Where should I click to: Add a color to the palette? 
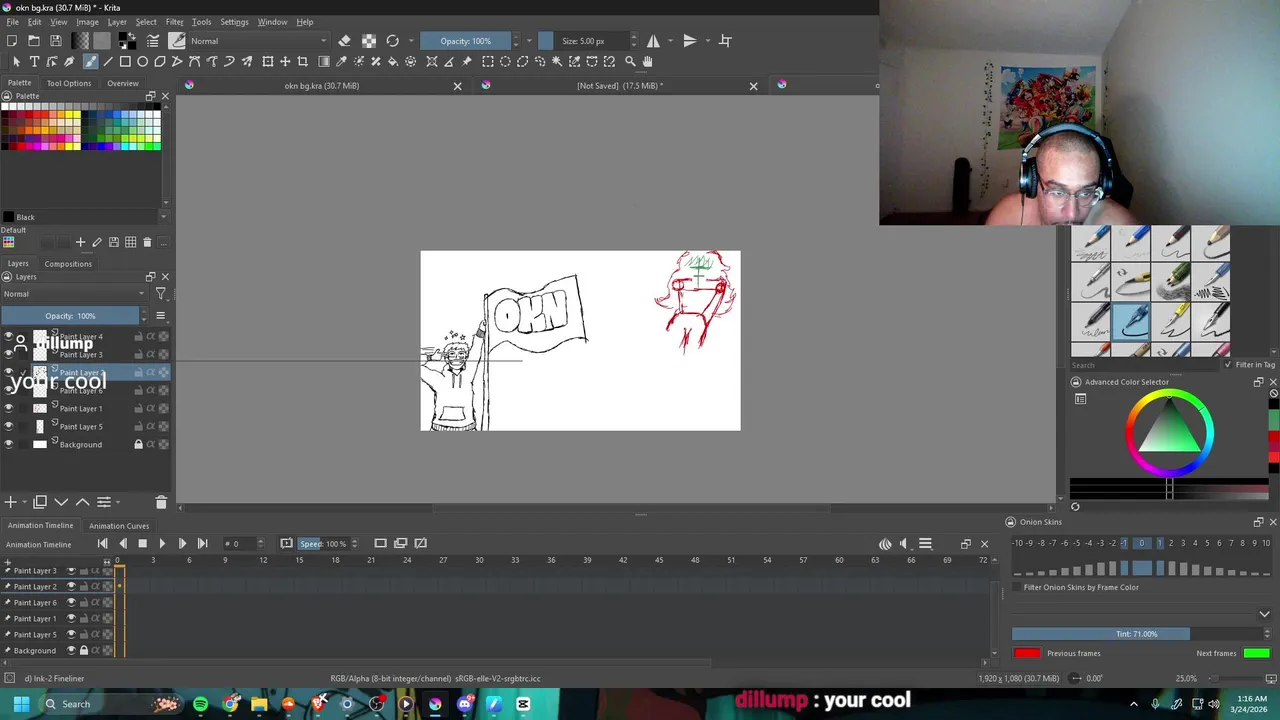80,242
